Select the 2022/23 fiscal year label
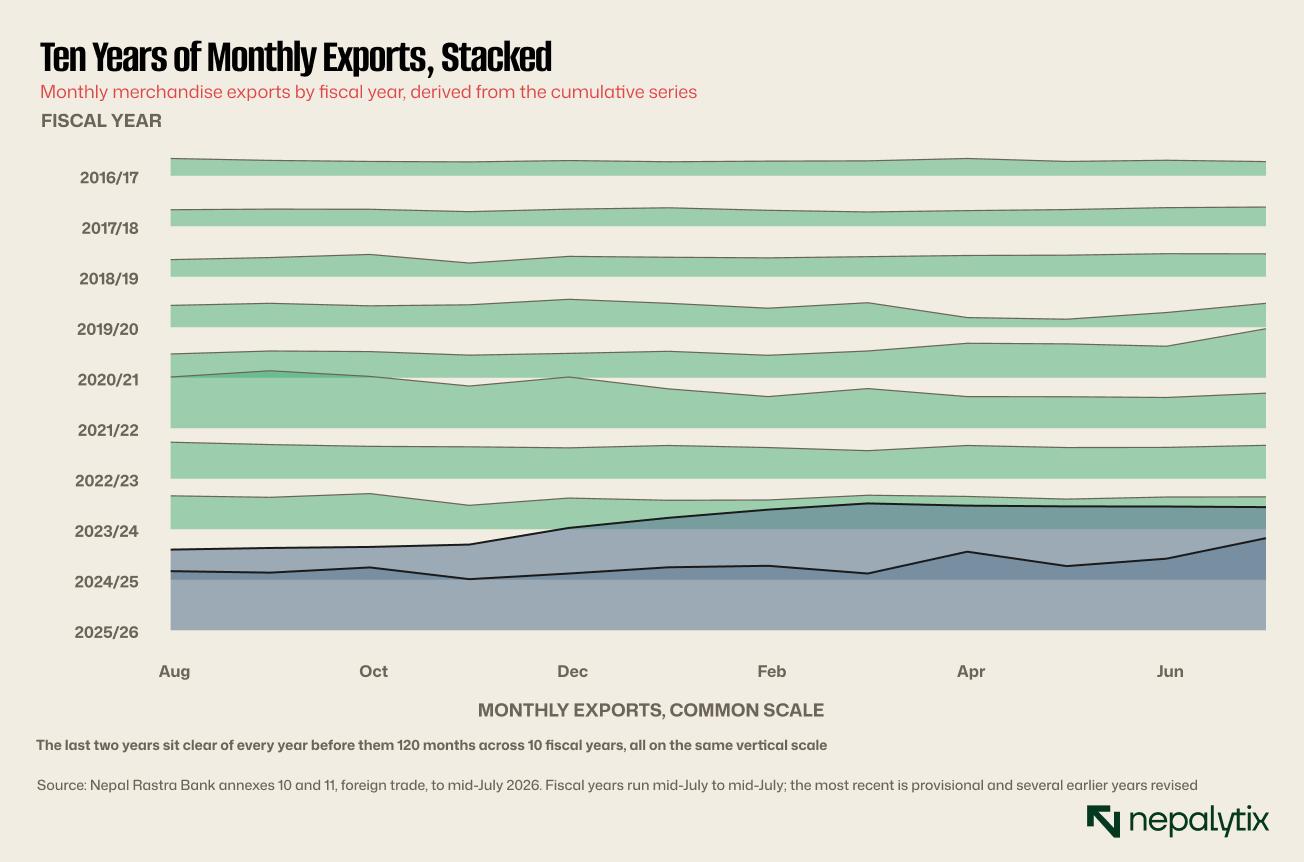 click(107, 481)
